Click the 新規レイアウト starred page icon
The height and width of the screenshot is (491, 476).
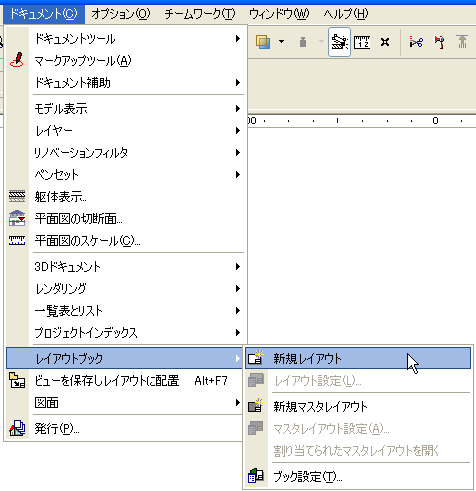coord(256,358)
